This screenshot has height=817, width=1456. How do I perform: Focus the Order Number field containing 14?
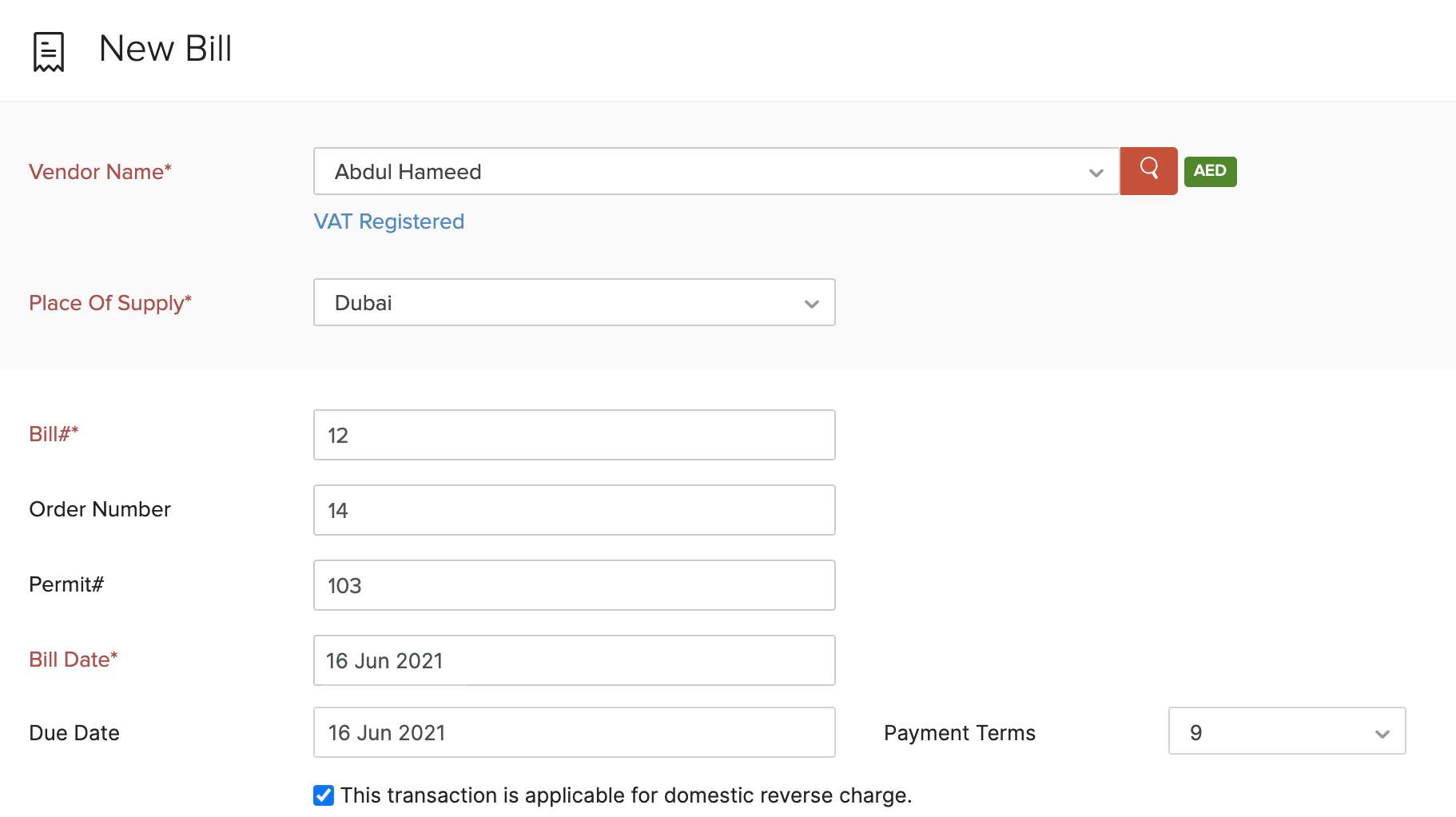pos(574,510)
